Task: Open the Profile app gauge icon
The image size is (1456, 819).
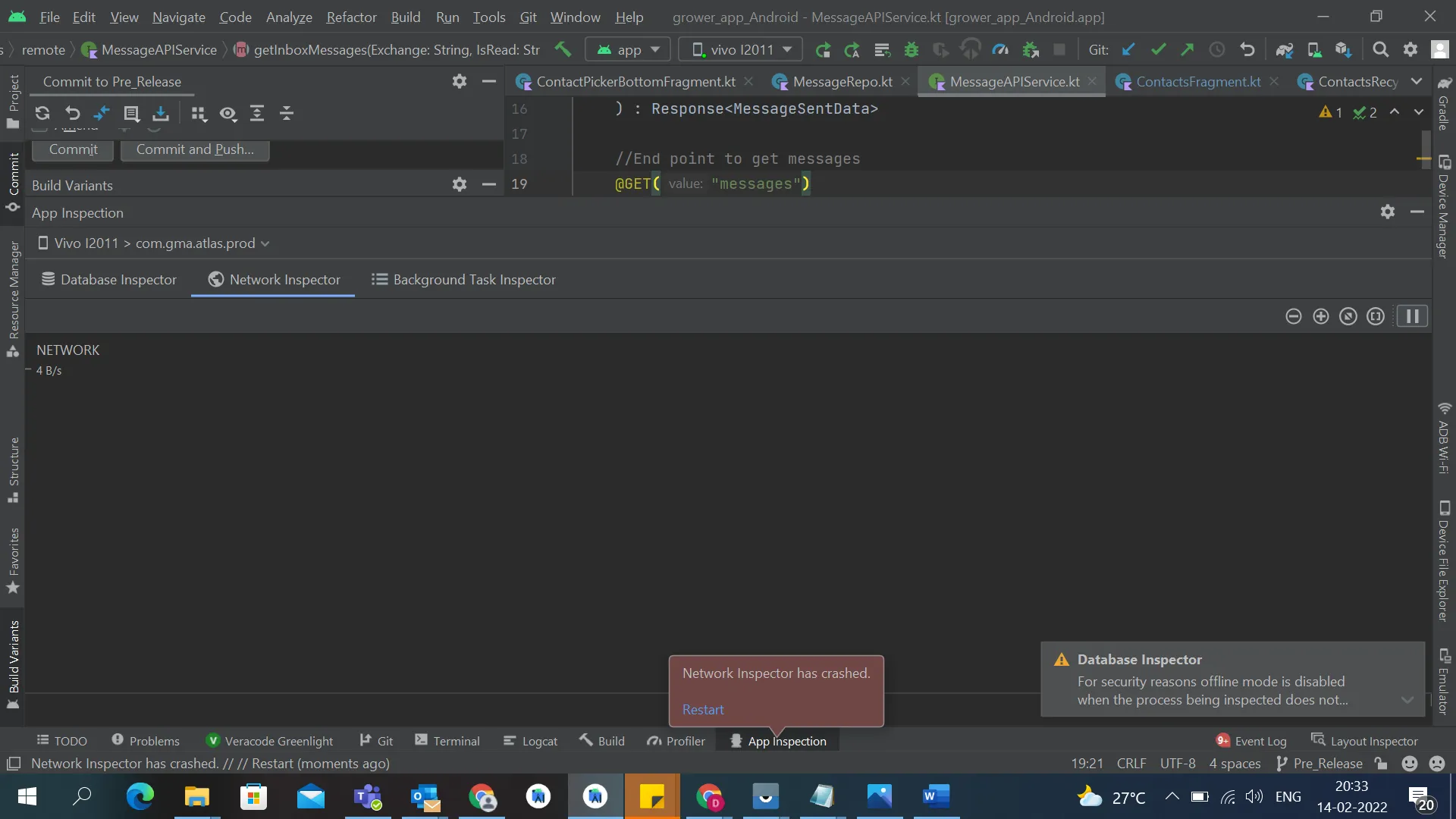Action: tap(1000, 49)
